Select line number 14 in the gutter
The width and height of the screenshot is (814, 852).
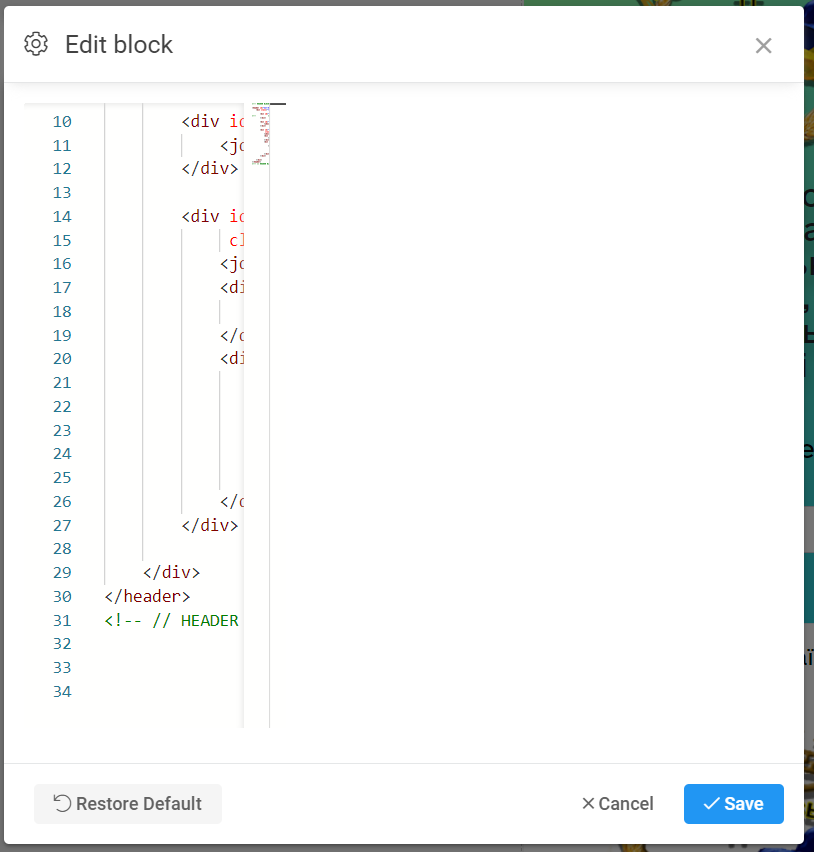coord(62,217)
